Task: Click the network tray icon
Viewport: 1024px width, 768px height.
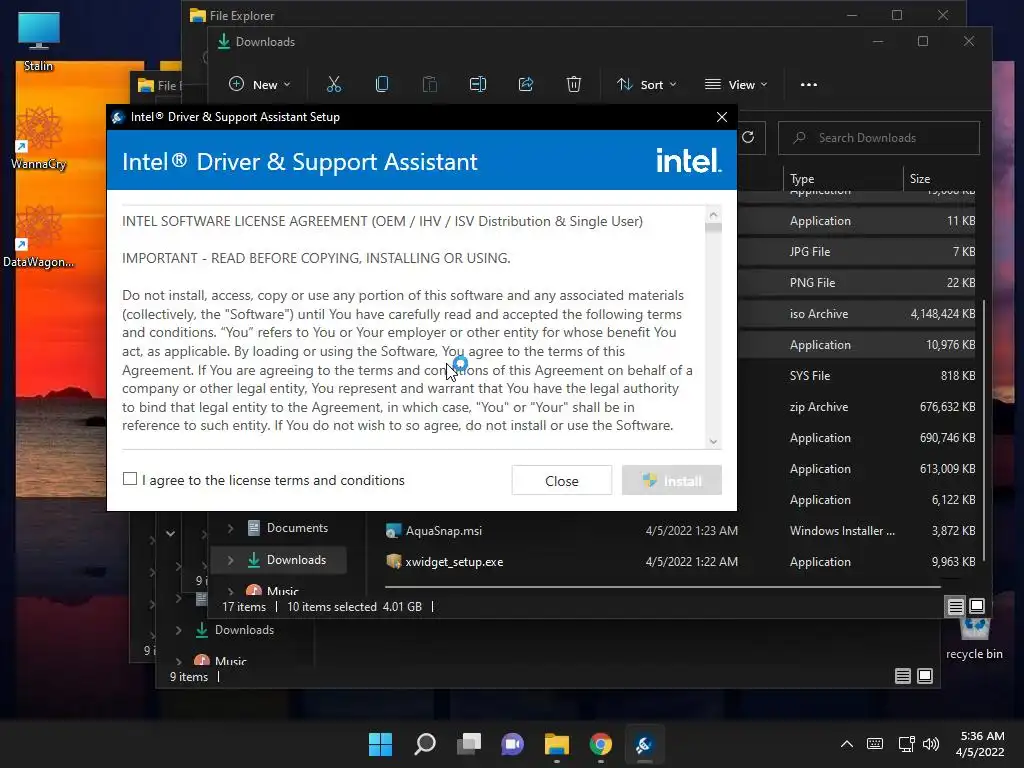Action: click(x=906, y=744)
